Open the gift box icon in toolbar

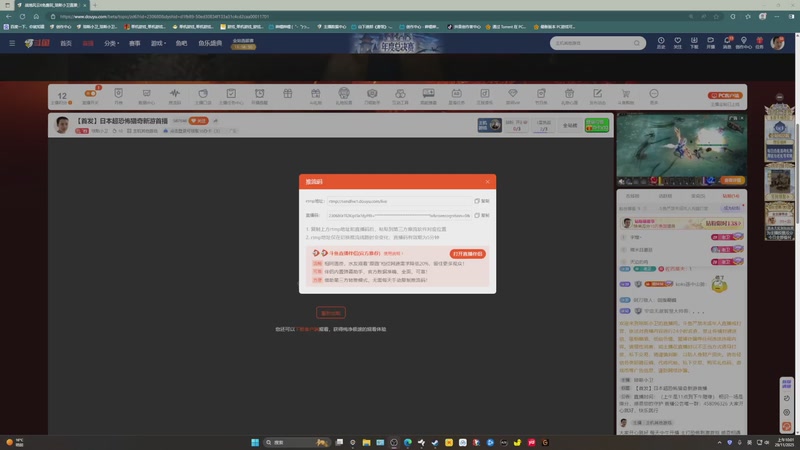(x=288, y=93)
